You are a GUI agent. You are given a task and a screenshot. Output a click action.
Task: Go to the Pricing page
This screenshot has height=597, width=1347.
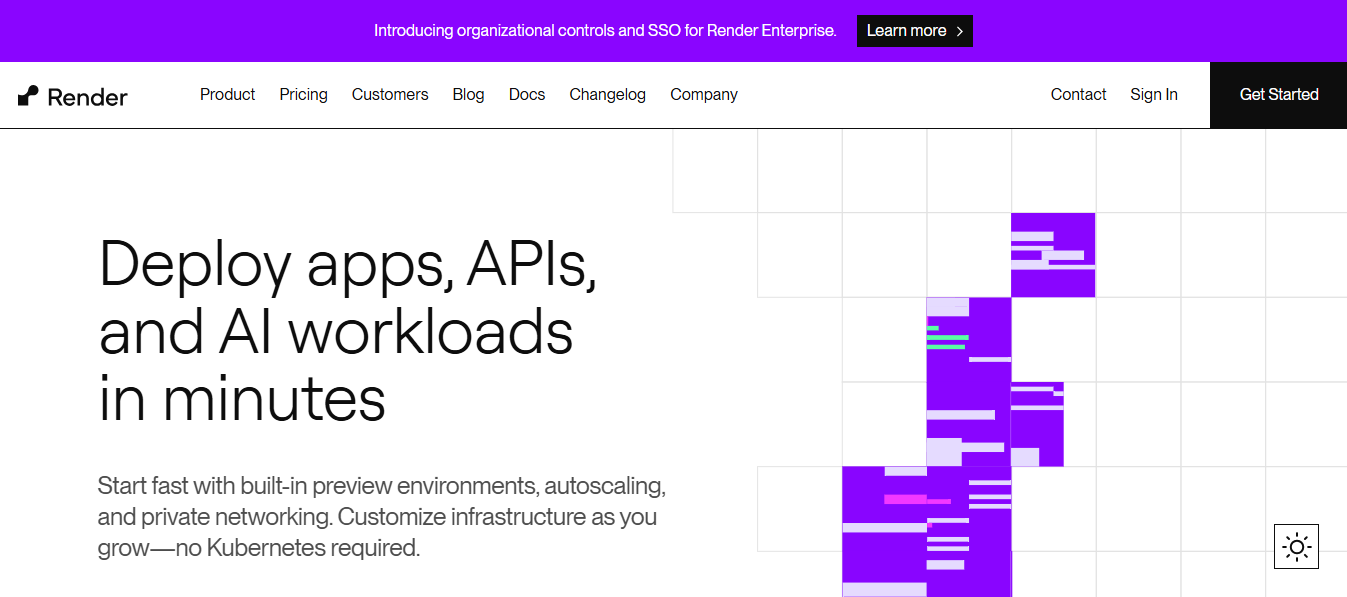[x=303, y=95]
